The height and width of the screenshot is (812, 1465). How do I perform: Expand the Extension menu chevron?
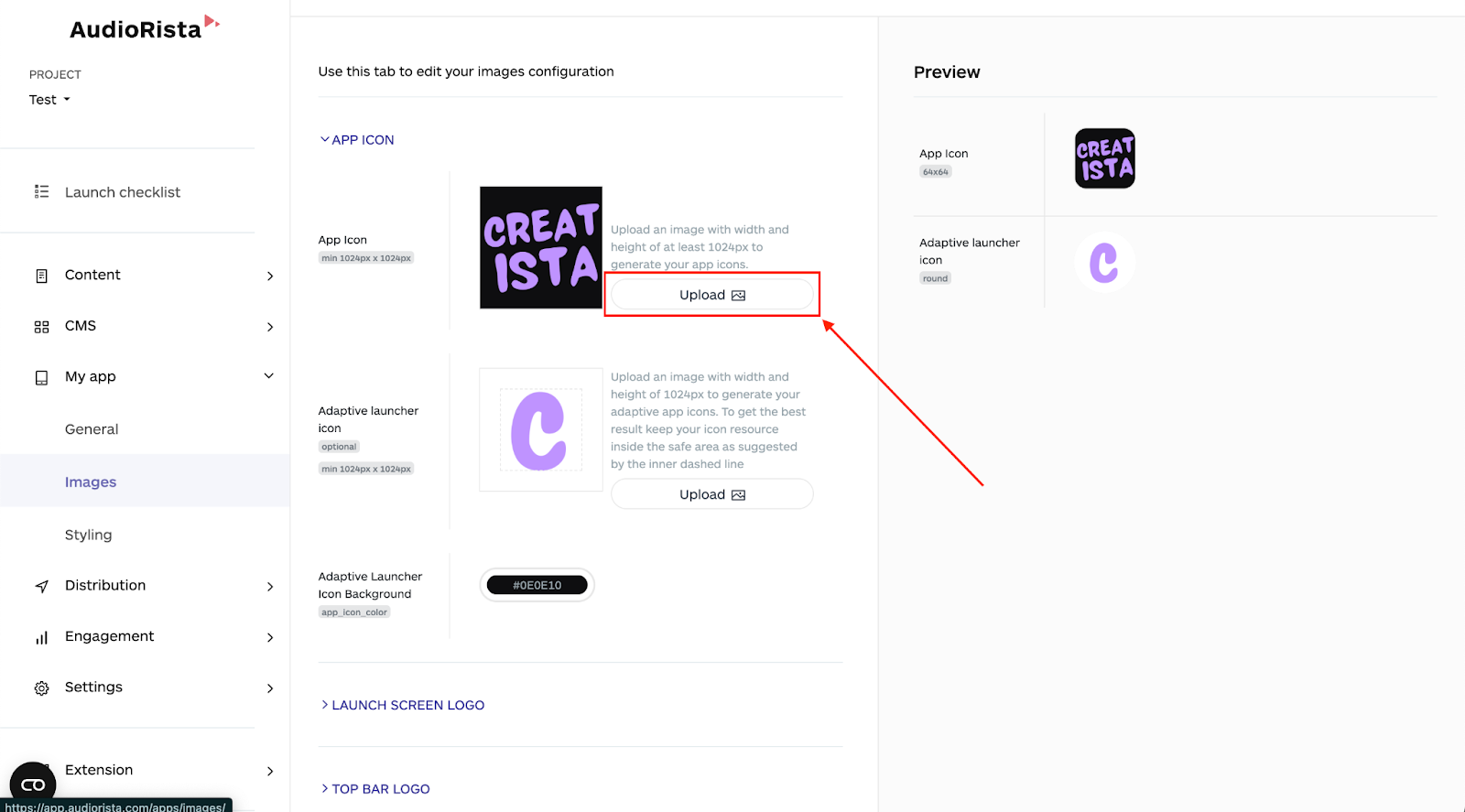(270, 771)
